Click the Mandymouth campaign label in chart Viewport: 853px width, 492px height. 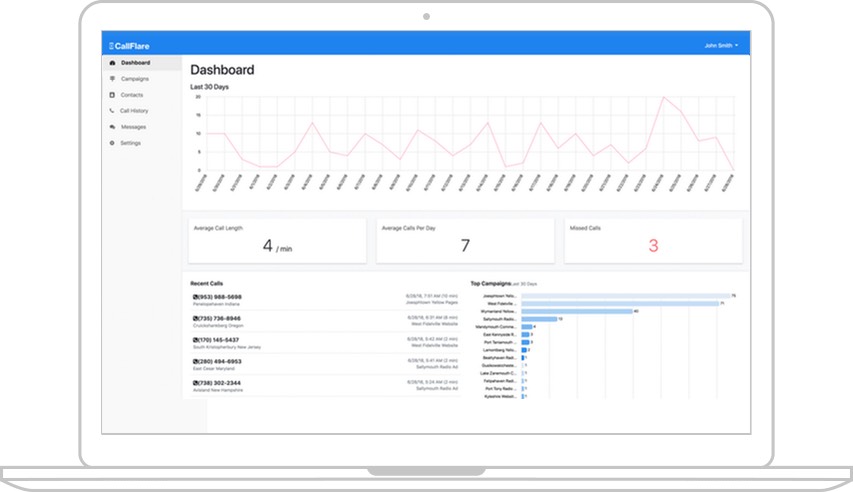coord(496,327)
